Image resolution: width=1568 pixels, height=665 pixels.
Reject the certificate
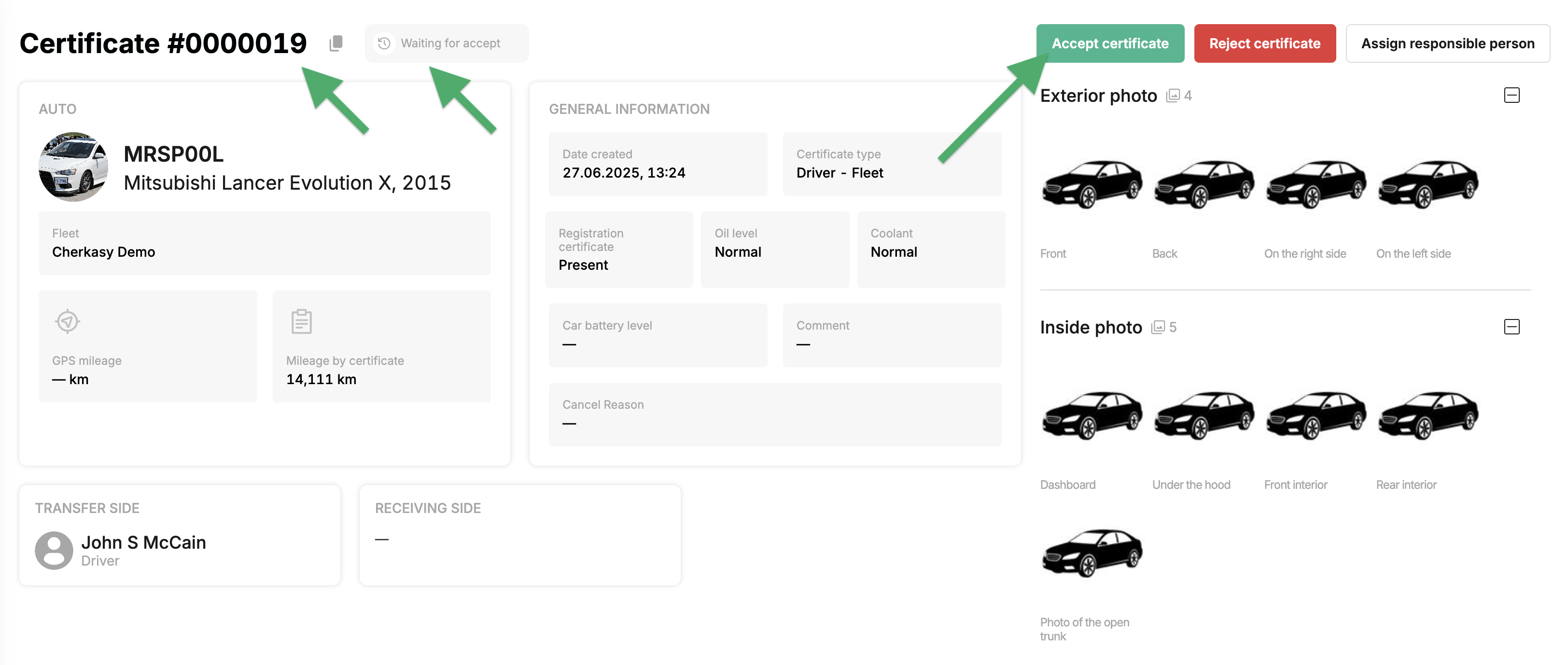1265,43
